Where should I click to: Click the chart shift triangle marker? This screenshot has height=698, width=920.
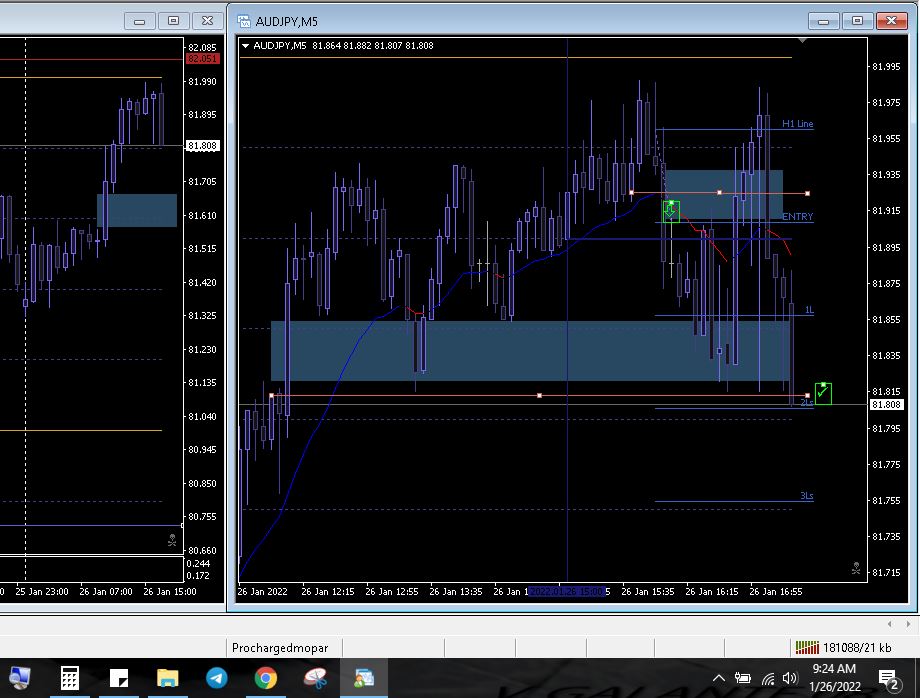coord(802,41)
